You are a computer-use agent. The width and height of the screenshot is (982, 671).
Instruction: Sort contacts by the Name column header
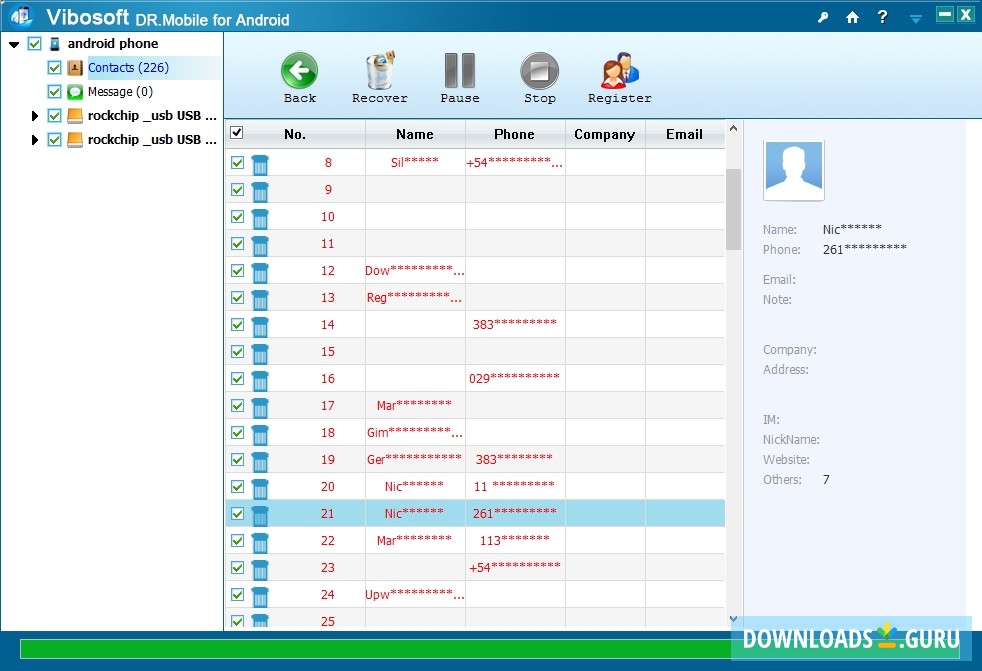tap(414, 133)
